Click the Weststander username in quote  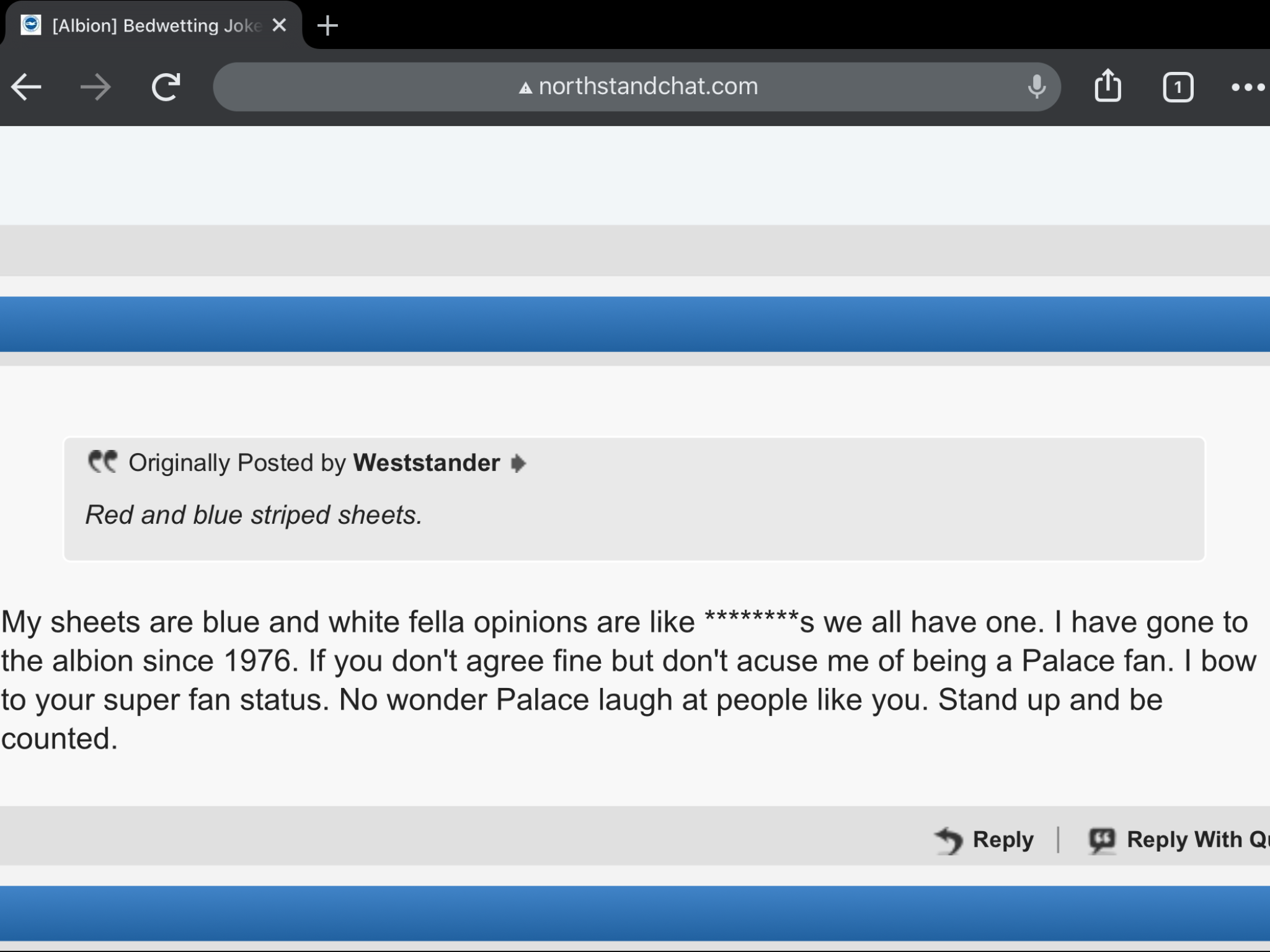point(427,463)
